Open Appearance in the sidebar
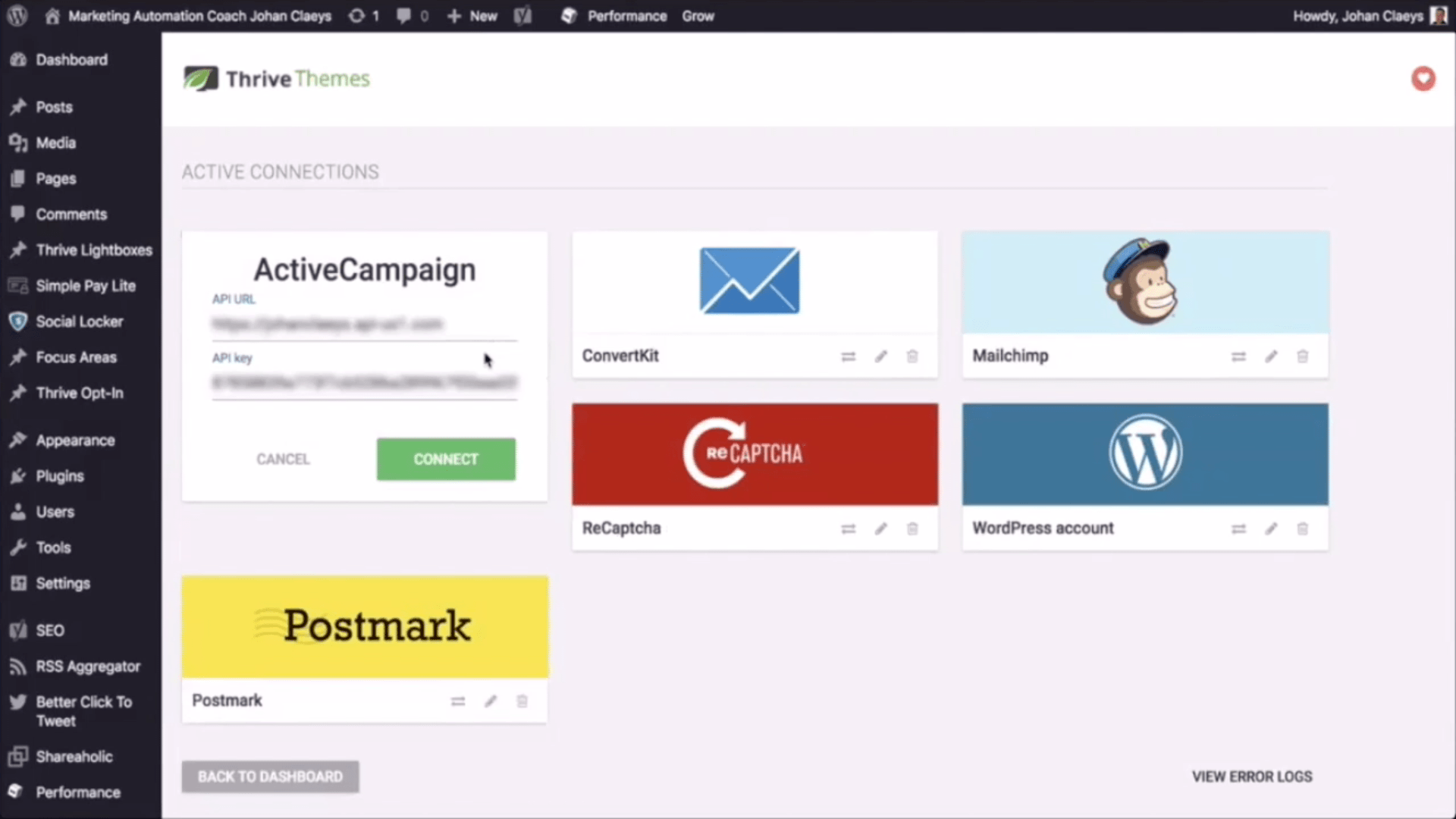 pyautogui.click(x=75, y=441)
